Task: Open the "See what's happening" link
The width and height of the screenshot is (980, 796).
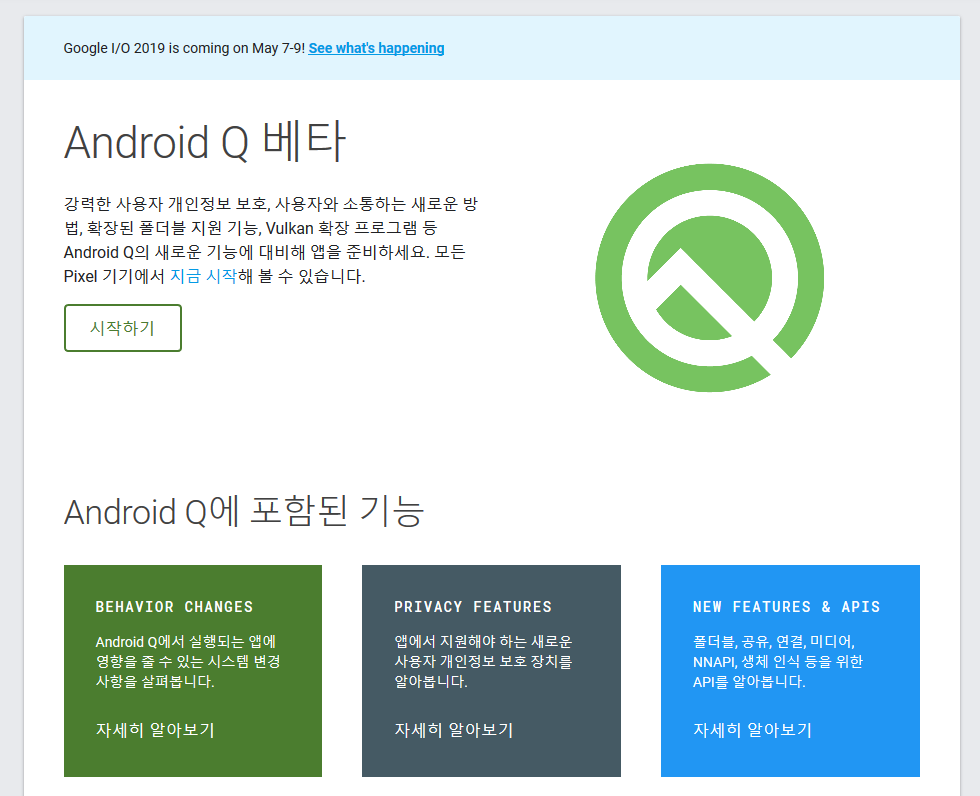Action: click(376, 48)
